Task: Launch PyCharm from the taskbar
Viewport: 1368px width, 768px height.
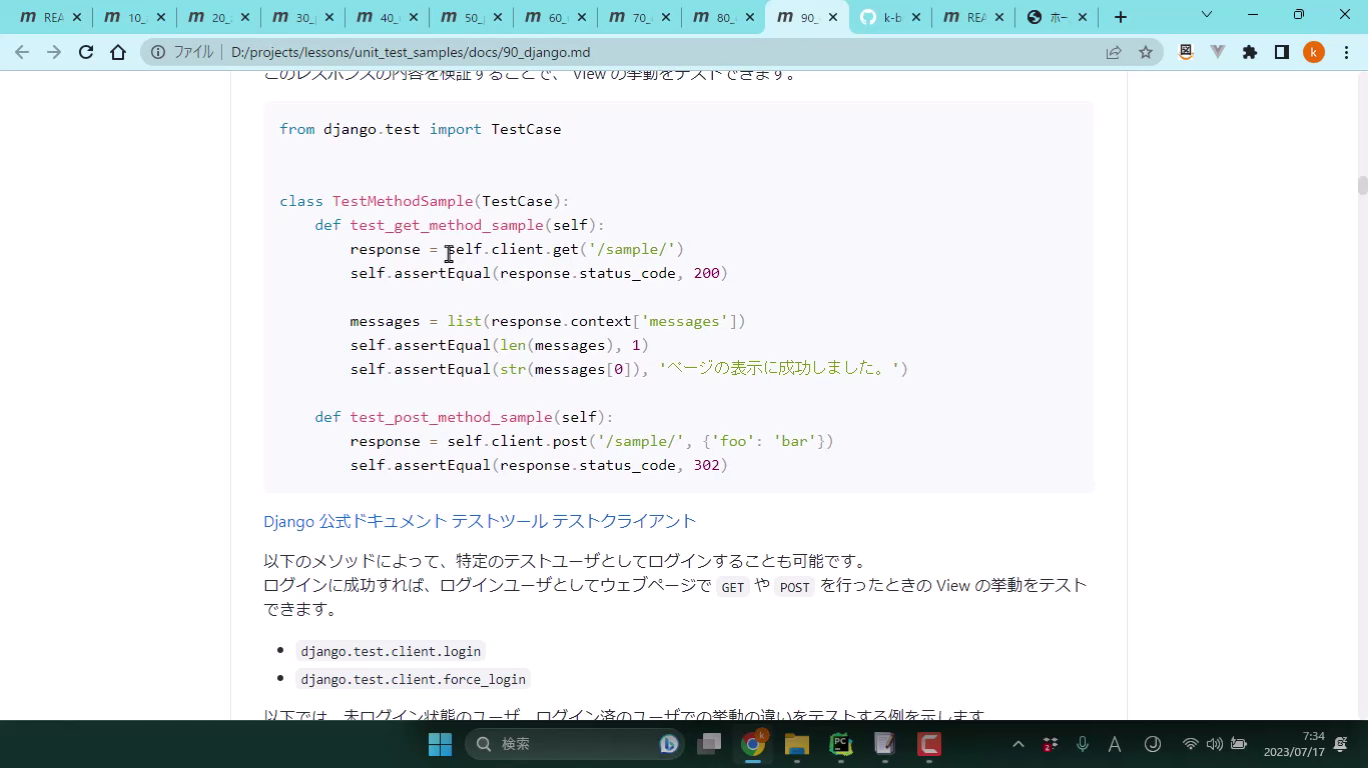Action: [841, 744]
